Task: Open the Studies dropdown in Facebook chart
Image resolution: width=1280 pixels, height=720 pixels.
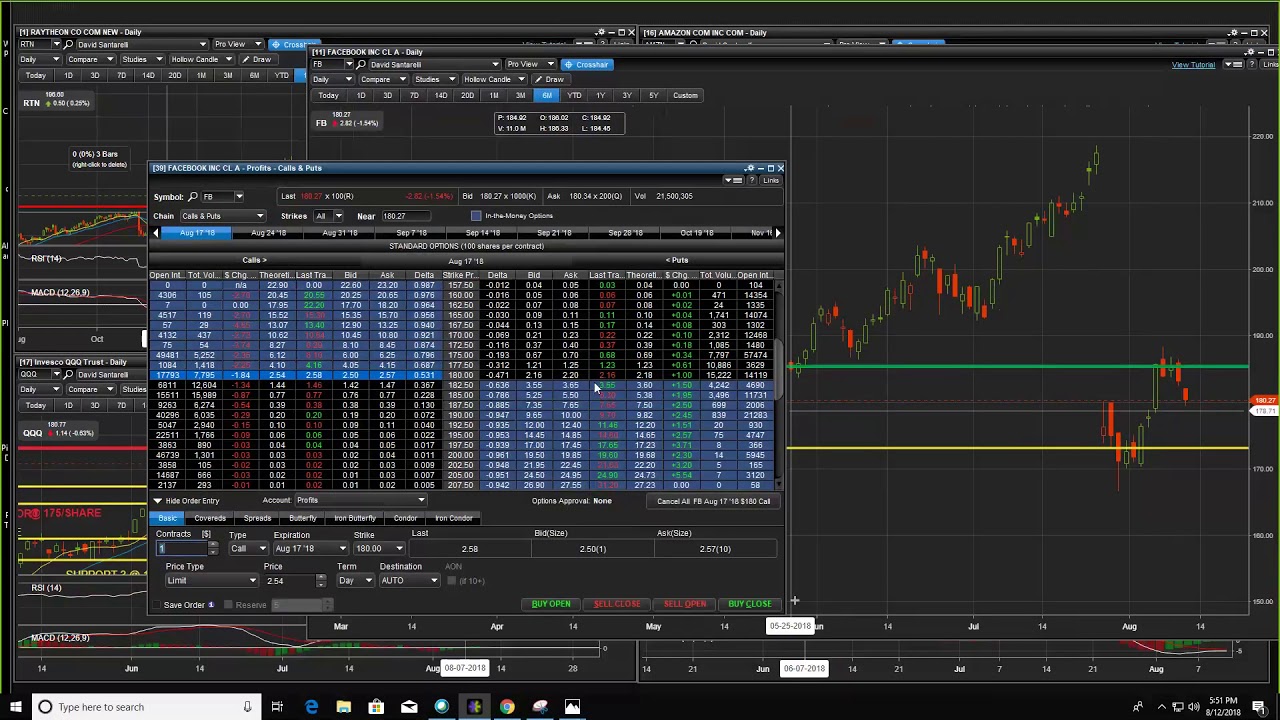Action: pos(435,80)
